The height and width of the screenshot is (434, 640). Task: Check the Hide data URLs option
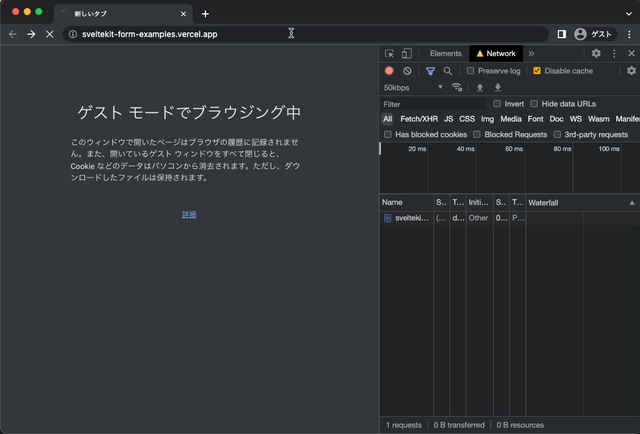[x=534, y=104]
